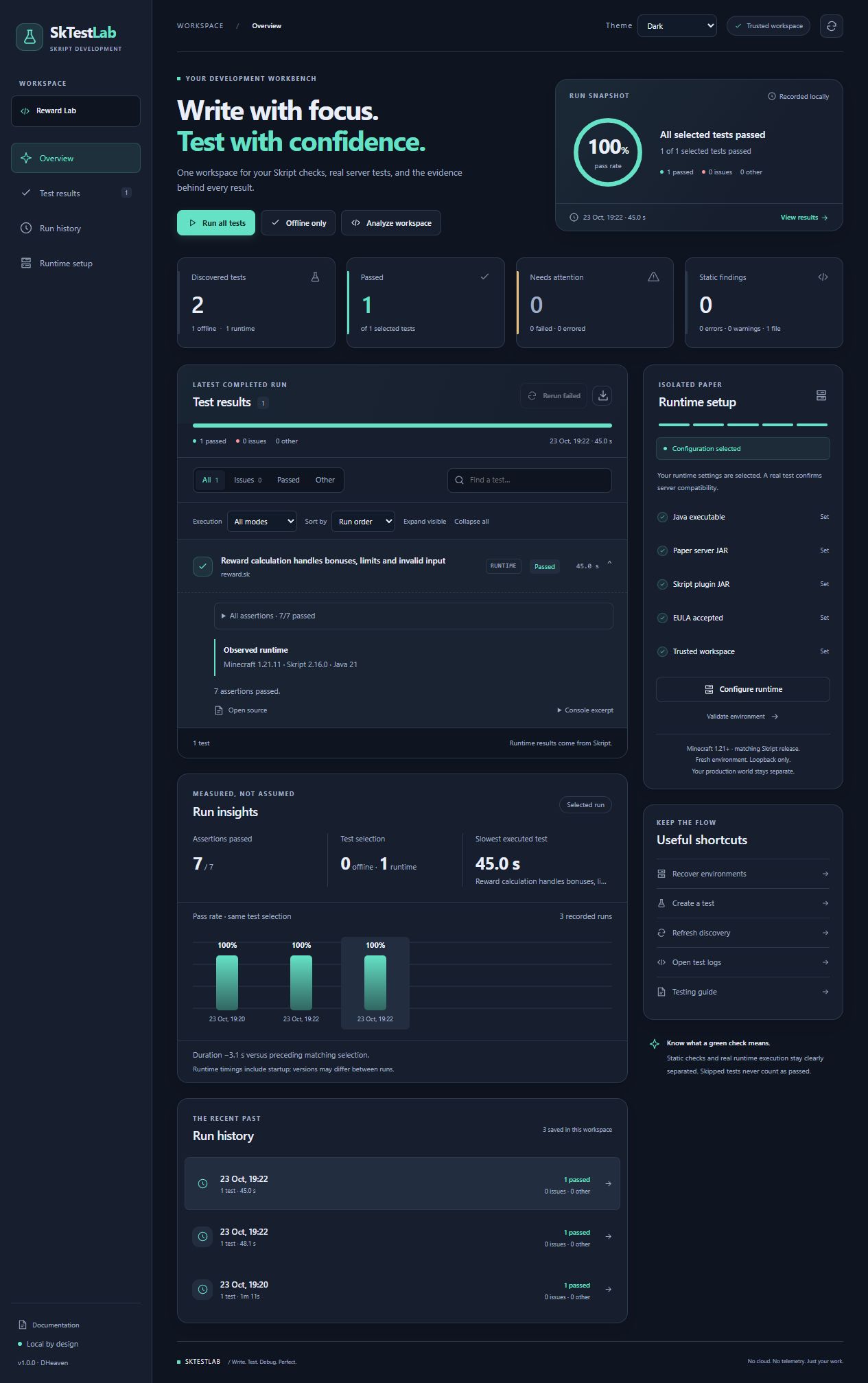The height and width of the screenshot is (1383, 868).
Task: Open the Create a test shortcut
Action: (x=743, y=903)
